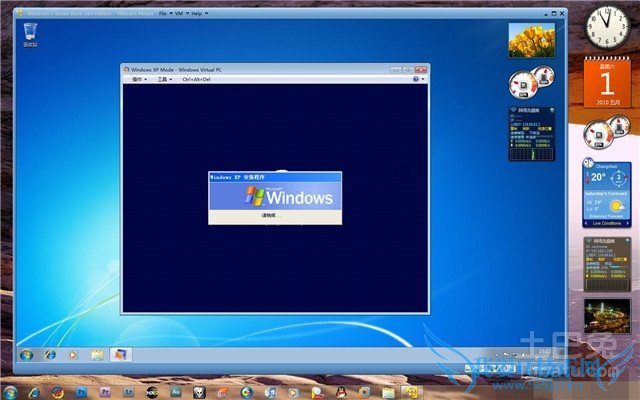This screenshot has height=400, width=640.
Task: Click the previous arrow in weather gadget footer
Action: 587,224
